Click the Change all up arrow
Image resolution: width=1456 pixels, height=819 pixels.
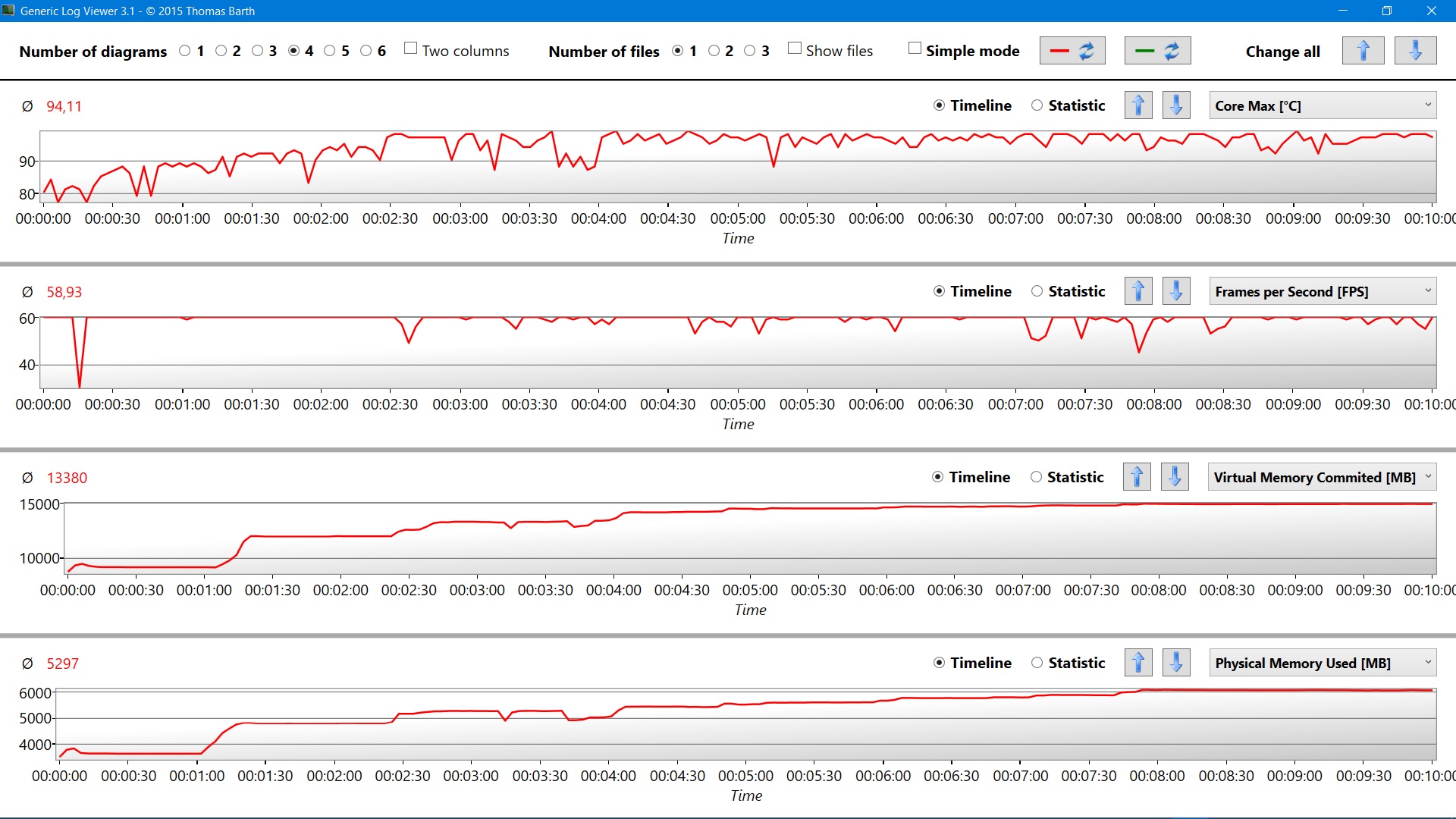tap(1363, 51)
